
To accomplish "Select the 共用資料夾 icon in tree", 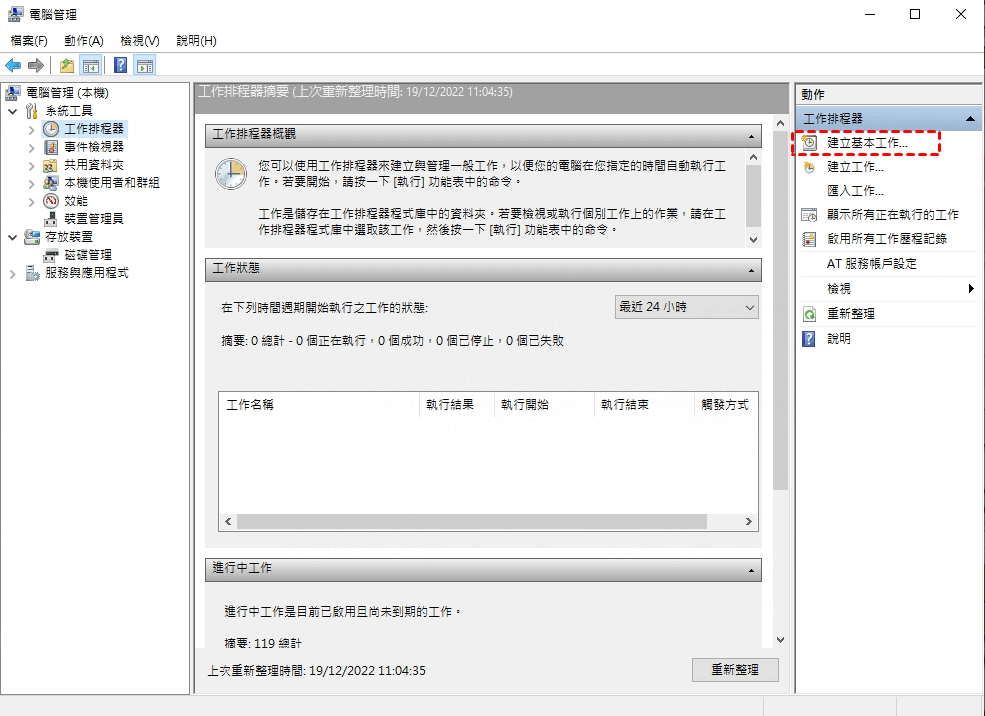I will coord(51,165).
